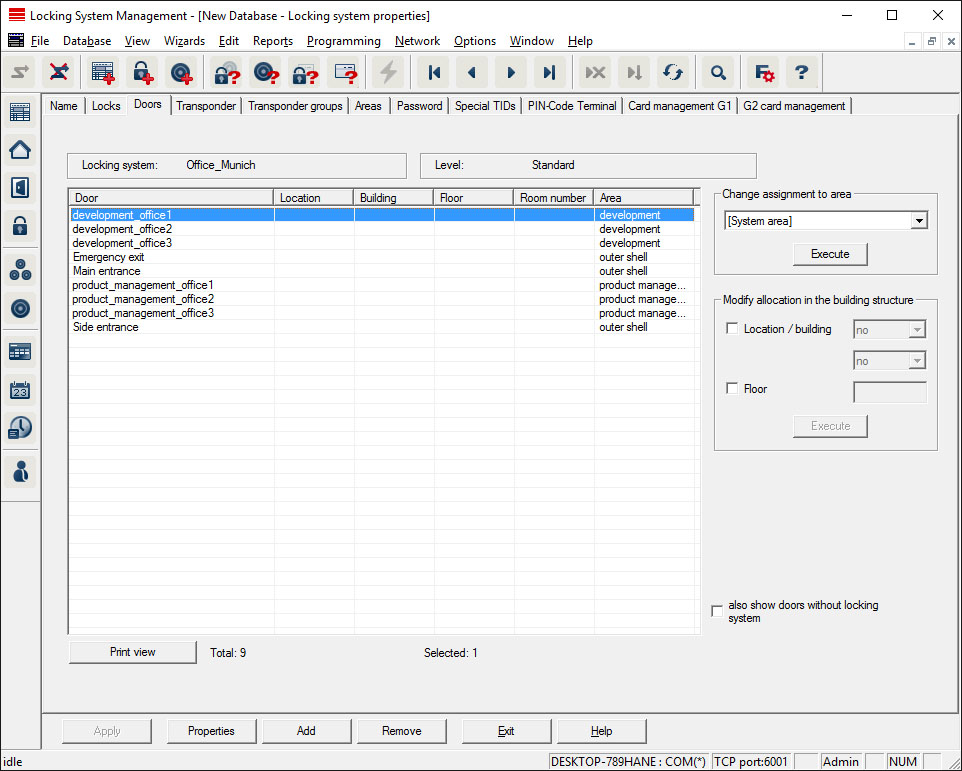Click the add new lock toolbar icon
The image size is (962, 771).
pyautogui.click(x=143, y=72)
